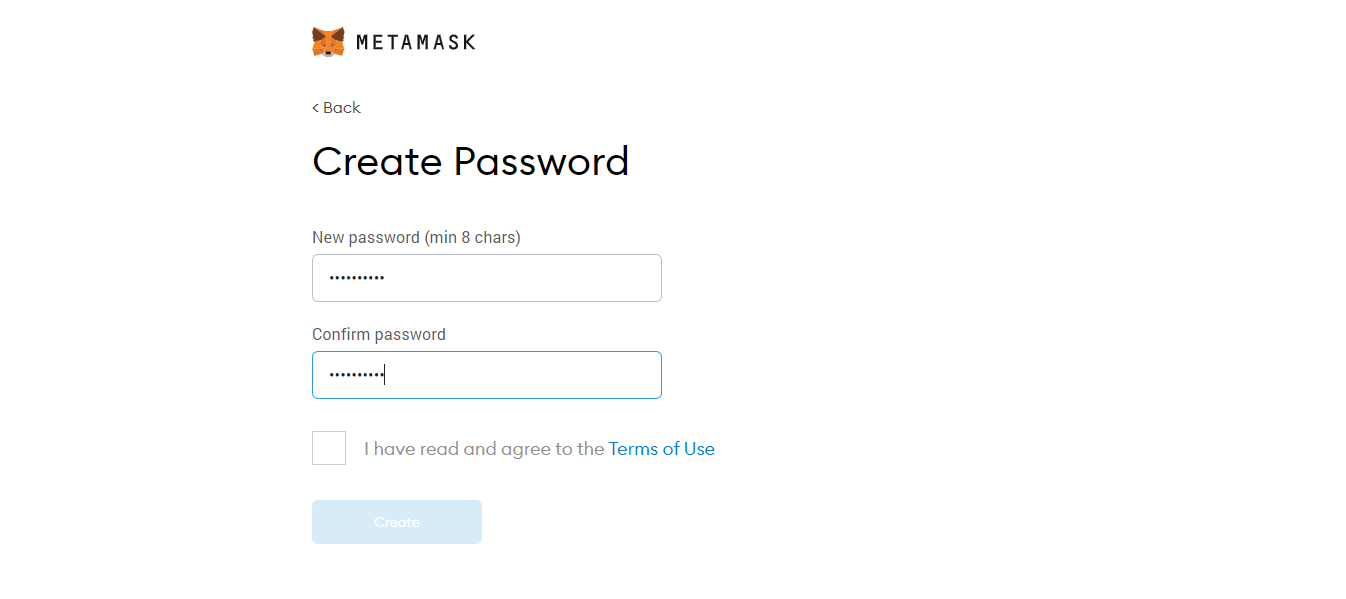
Task: Click the '(min 8 chars)' hint text
Action: pos(473,237)
